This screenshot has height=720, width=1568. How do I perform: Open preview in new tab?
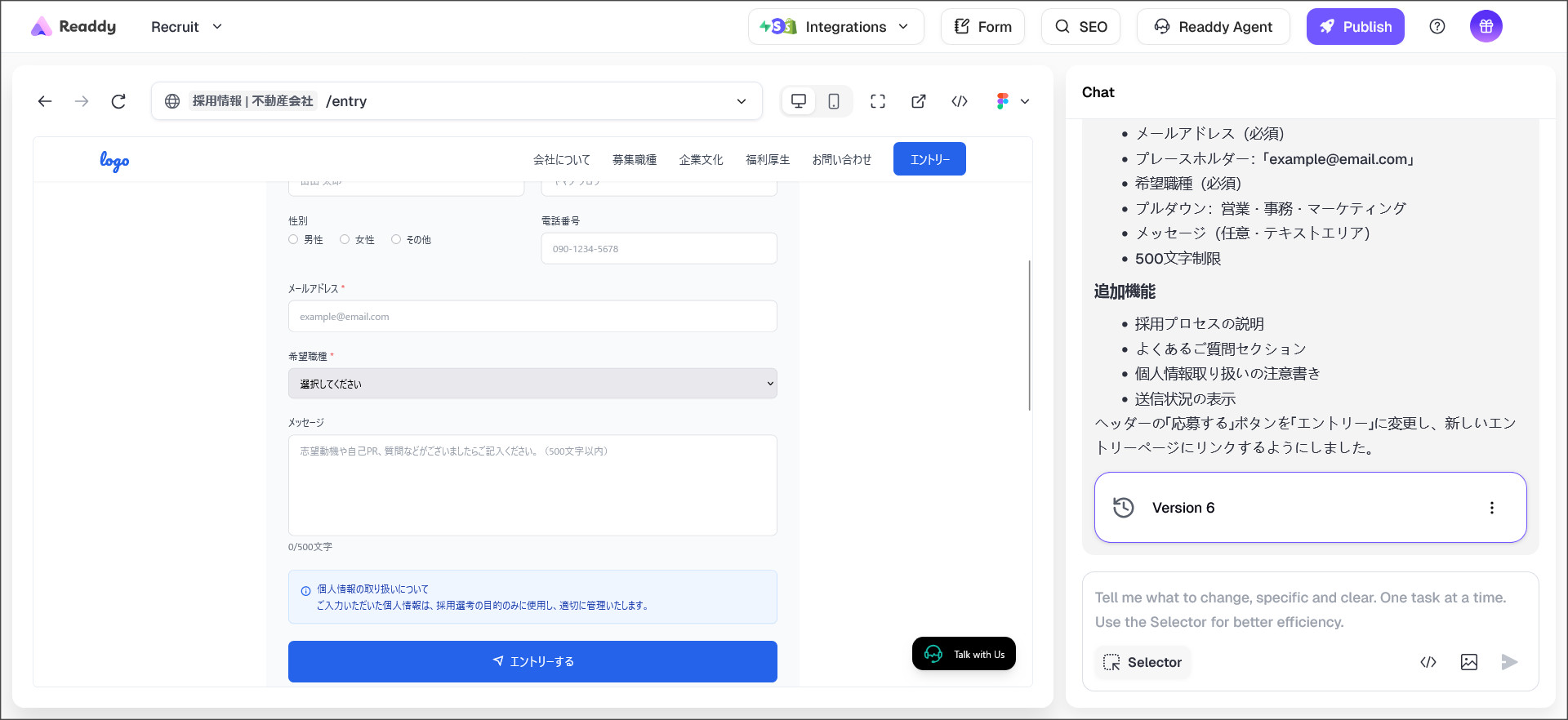pos(919,101)
